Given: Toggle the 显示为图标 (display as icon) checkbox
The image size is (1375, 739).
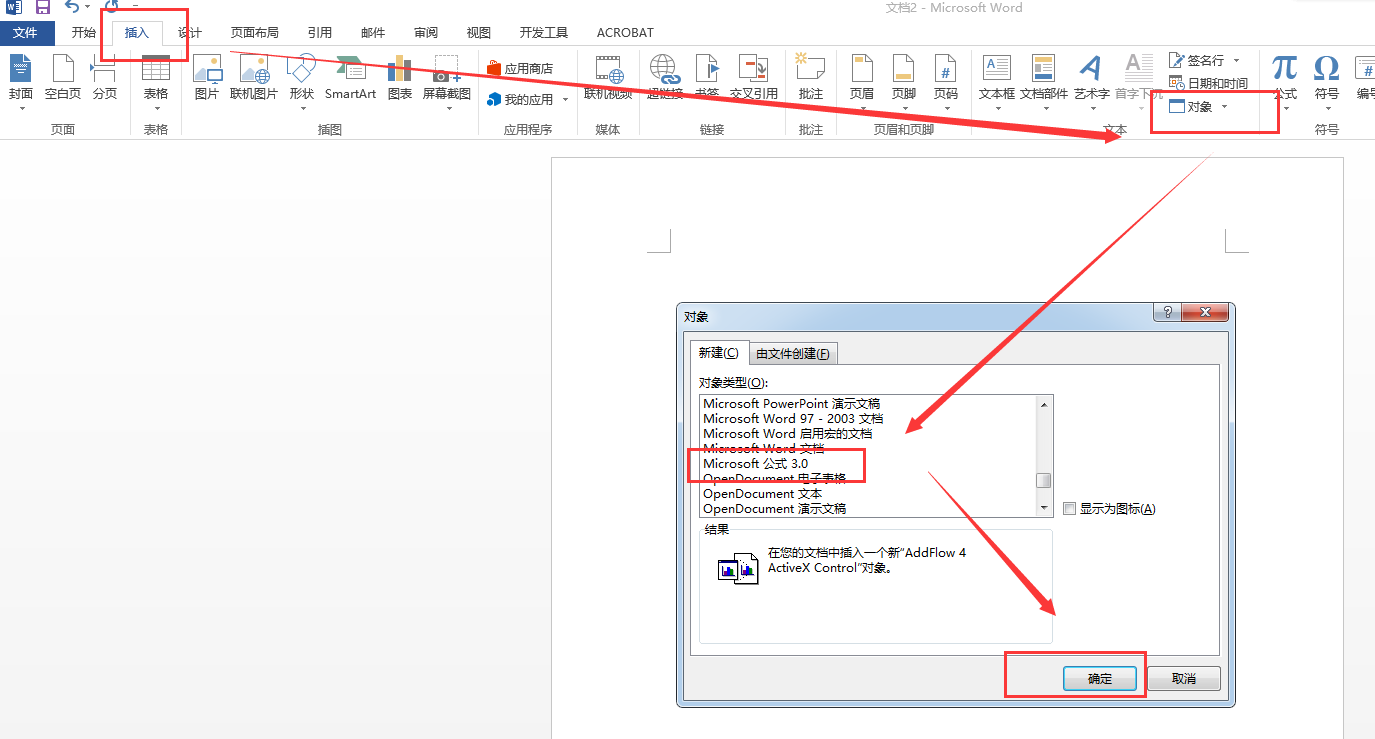Looking at the screenshot, I should (x=1069, y=509).
